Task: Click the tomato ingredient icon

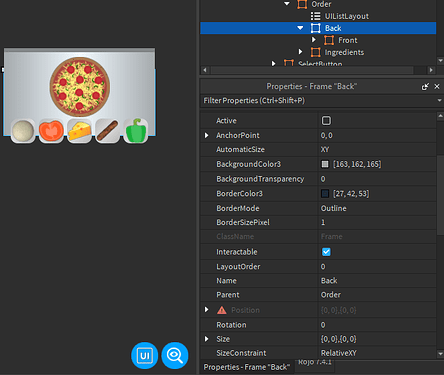Action: pyautogui.click(x=51, y=131)
